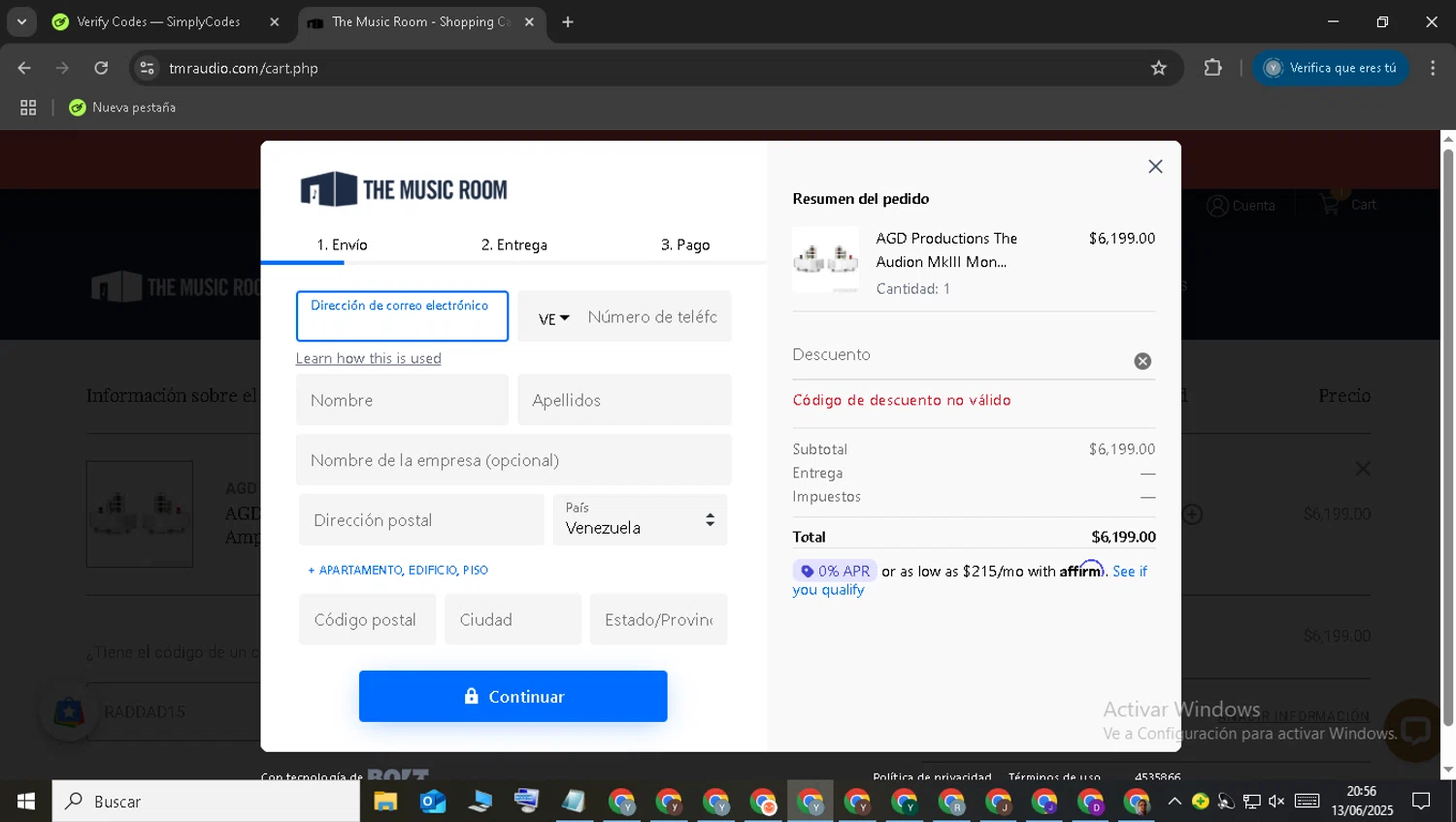
Task: Open the Nueva pestaña bookmark
Action: (x=122, y=108)
